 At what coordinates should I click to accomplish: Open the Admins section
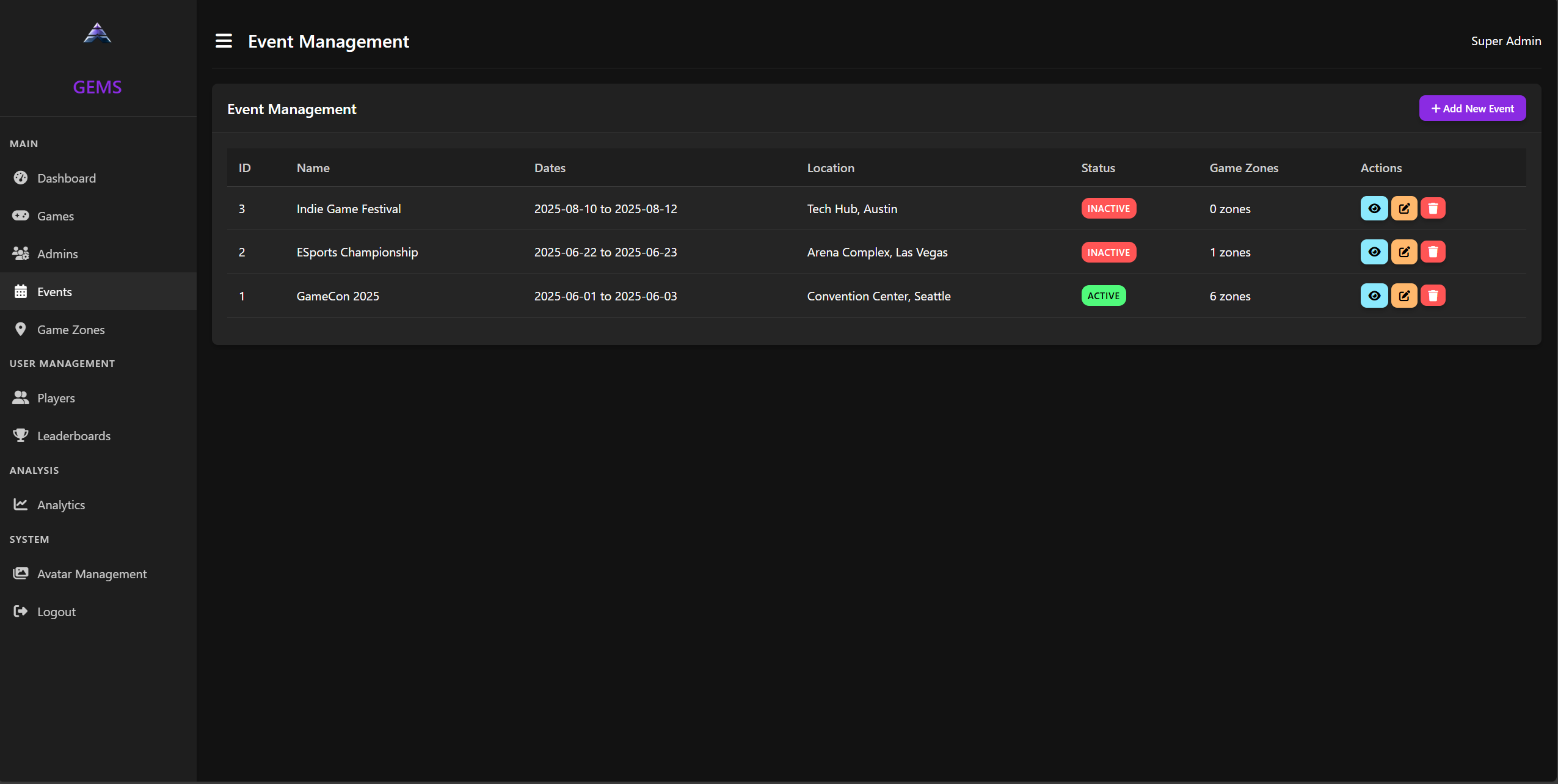[x=57, y=254]
